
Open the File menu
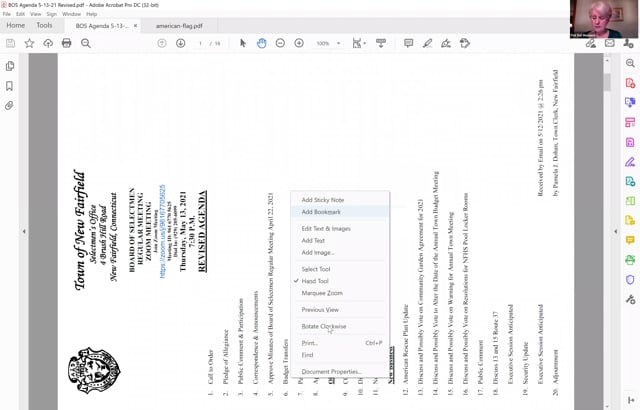7,14
